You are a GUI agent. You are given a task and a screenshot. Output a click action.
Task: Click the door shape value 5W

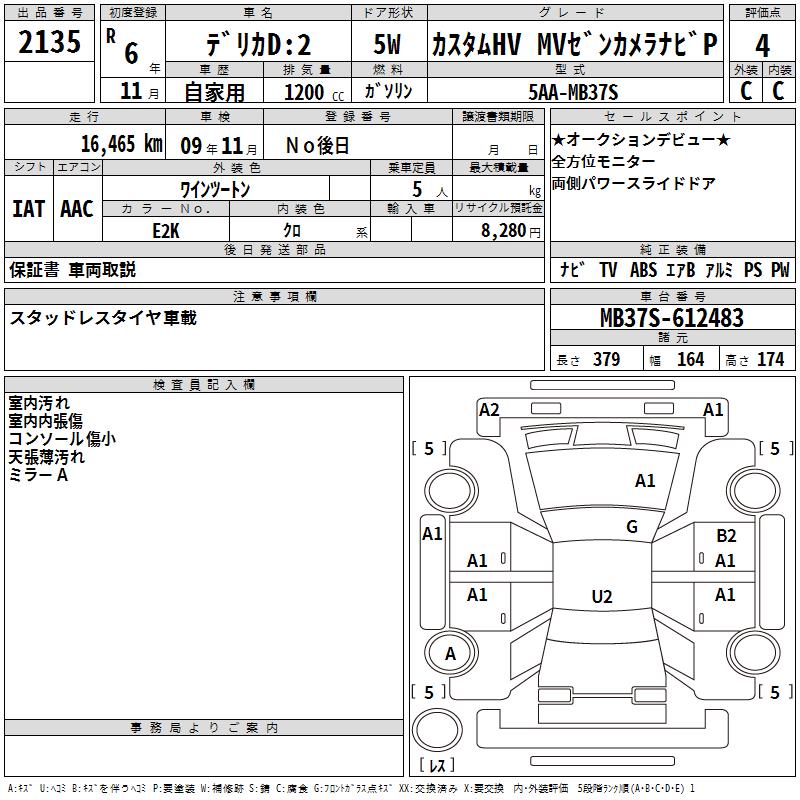[x=388, y=44]
